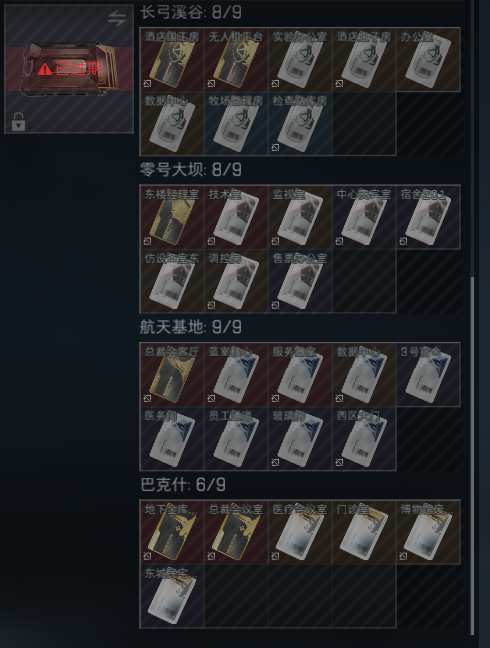Click the 航天基地 9/9 section header

pyautogui.click(x=191, y=327)
